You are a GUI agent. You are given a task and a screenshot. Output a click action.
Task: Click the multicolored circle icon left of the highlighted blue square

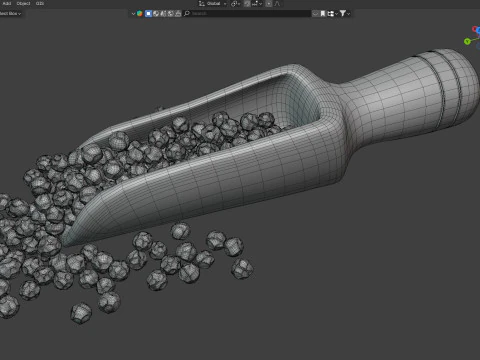pos(140,14)
